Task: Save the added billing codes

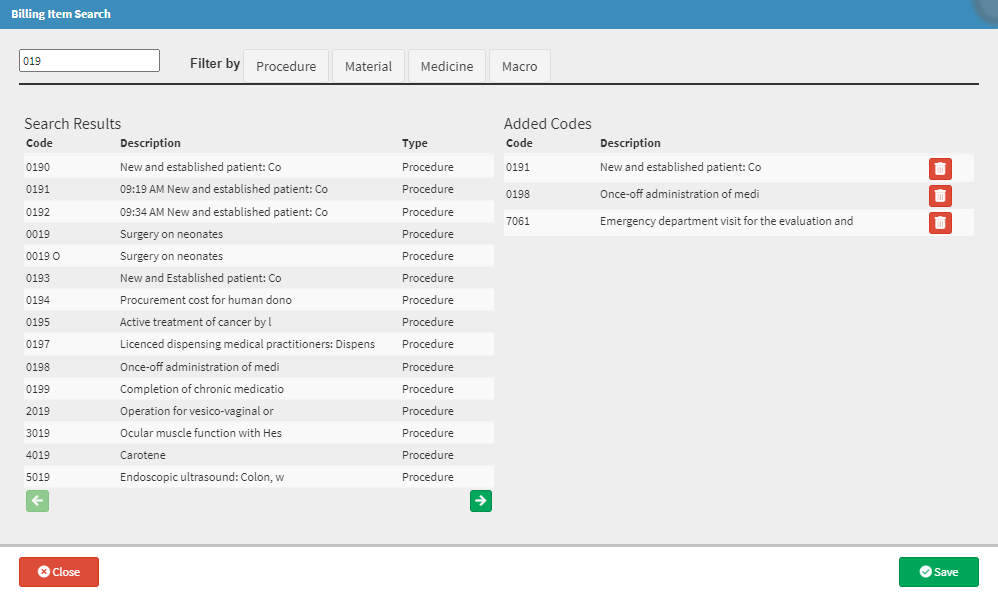Action: 938,572
